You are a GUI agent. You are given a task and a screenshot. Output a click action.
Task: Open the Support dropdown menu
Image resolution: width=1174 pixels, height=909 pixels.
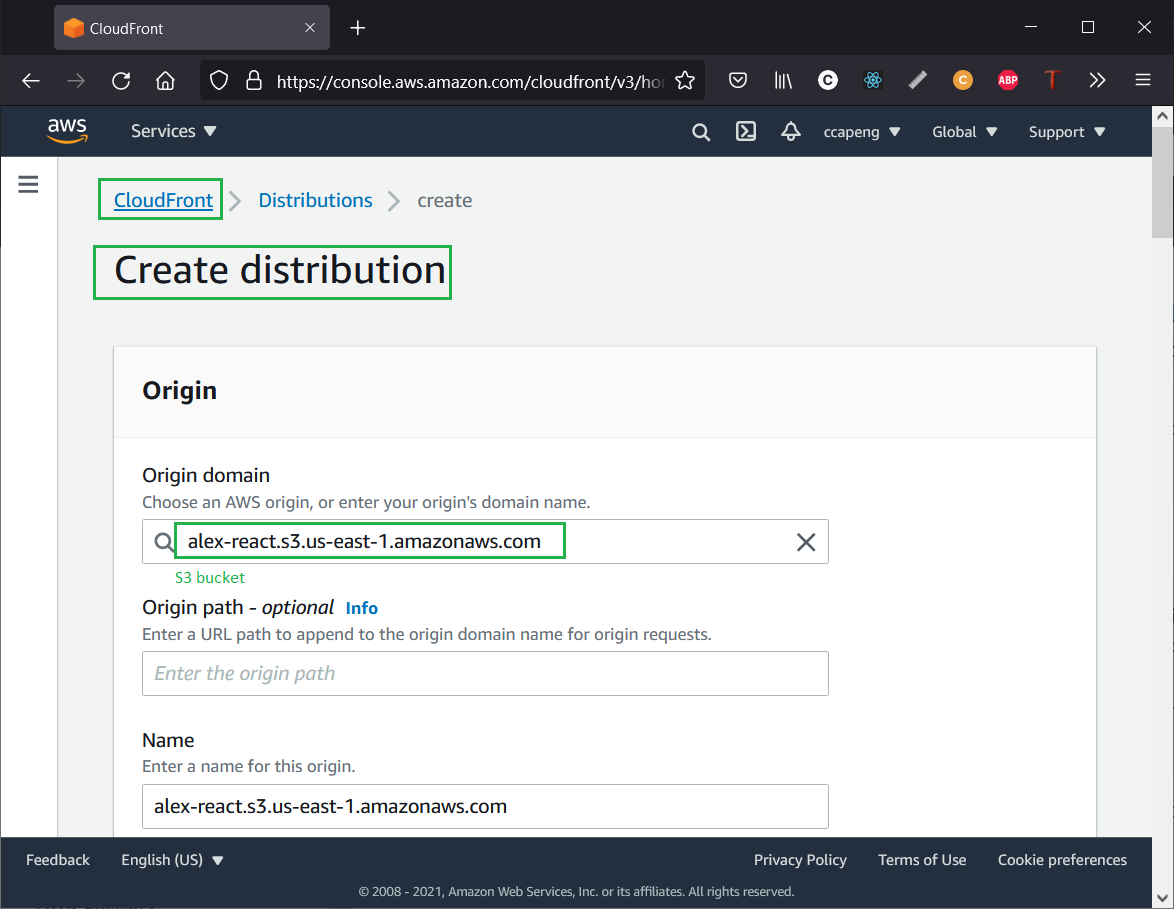(1067, 132)
